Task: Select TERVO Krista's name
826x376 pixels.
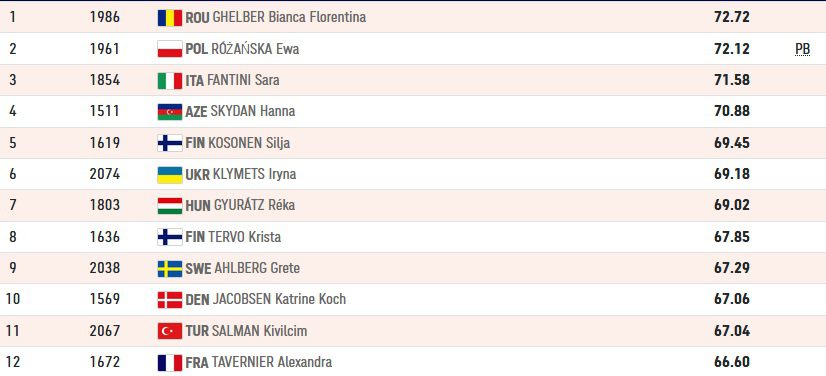Action: click(244, 237)
